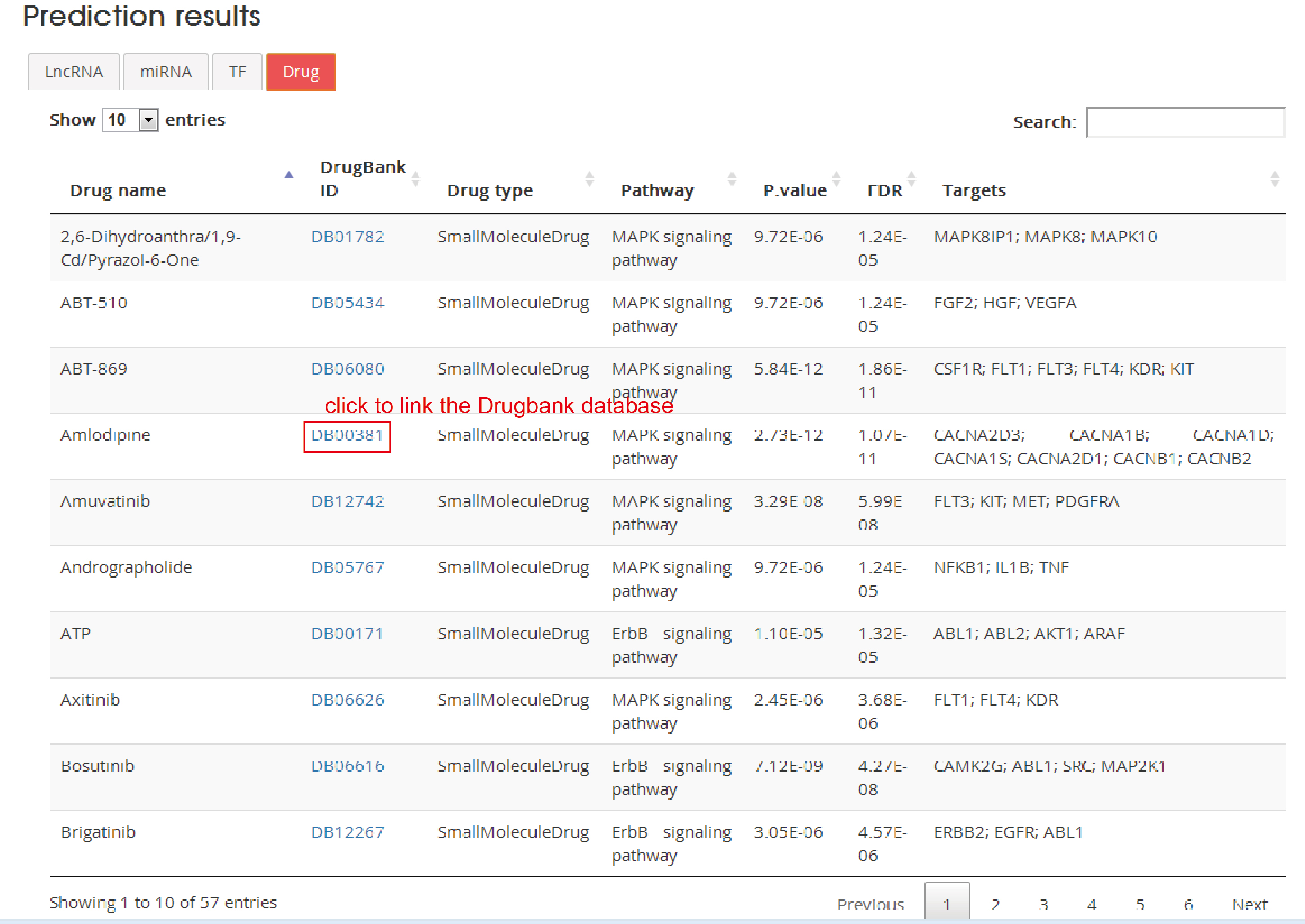The height and width of the screenshot is (924, 1305).
Task: Open DrugBank link DB00381 for Amlodipine
Action: point(347,435)
